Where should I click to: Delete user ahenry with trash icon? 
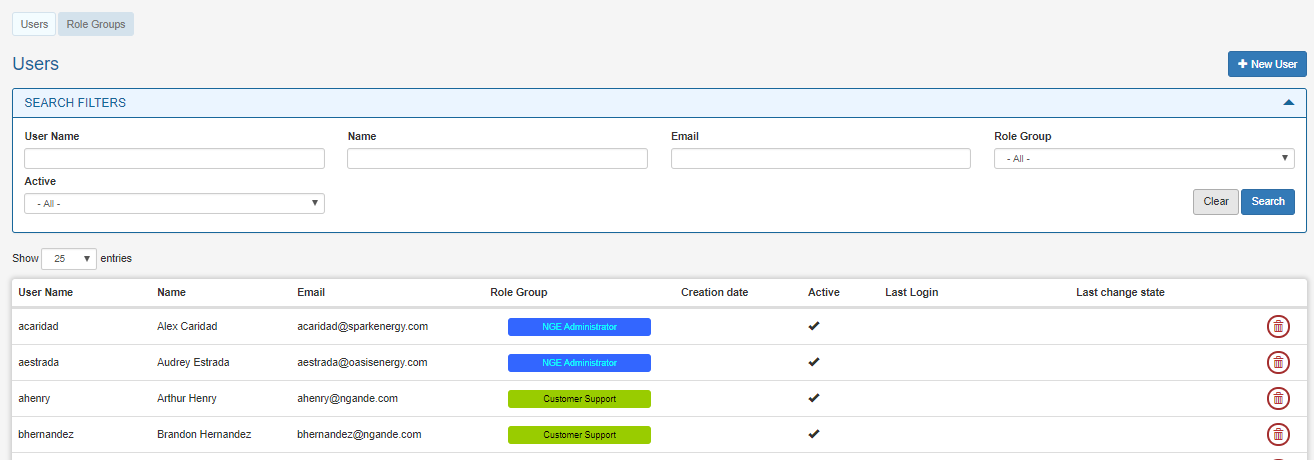tap(1278, 398)
